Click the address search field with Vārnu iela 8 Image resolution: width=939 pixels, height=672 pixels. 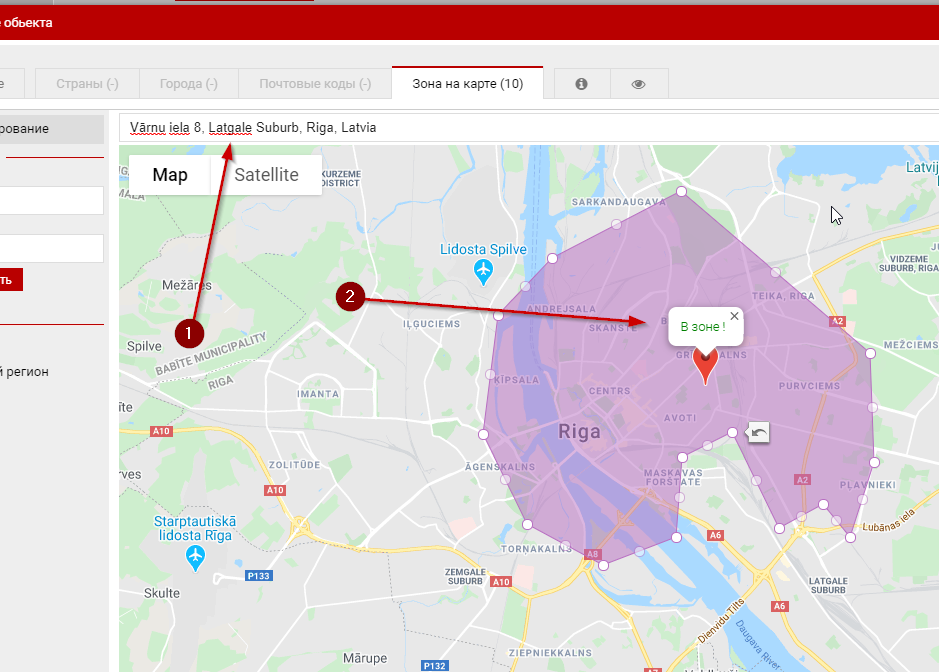pyautogui.click(x=529, y=128)
